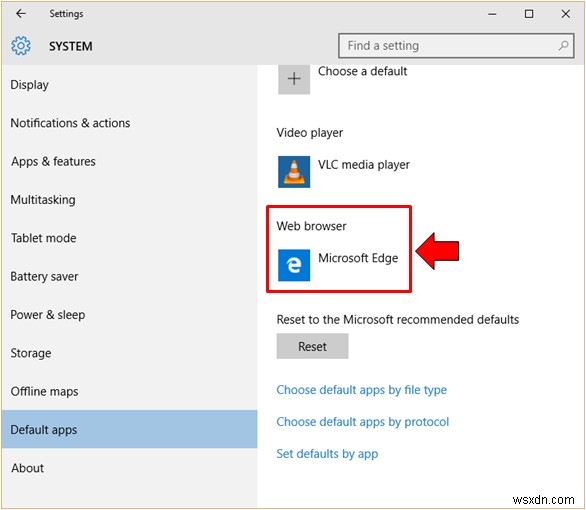Open Choose default apps by protocol

point(363,422)
